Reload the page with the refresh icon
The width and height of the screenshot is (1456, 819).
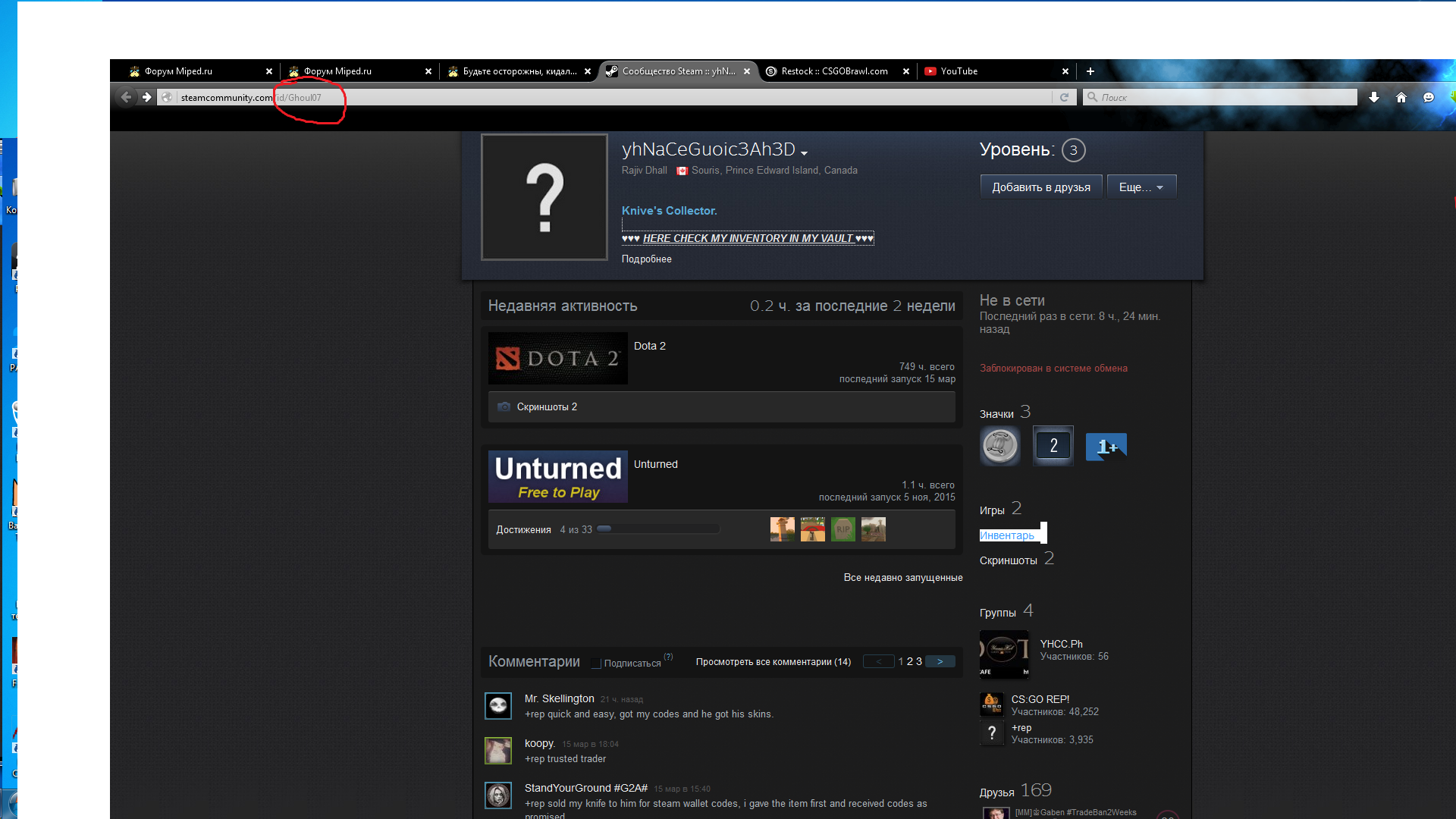pos(1064,97)
